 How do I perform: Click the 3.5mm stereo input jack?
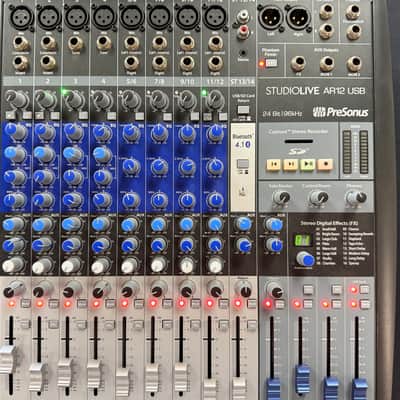[243, 52]
